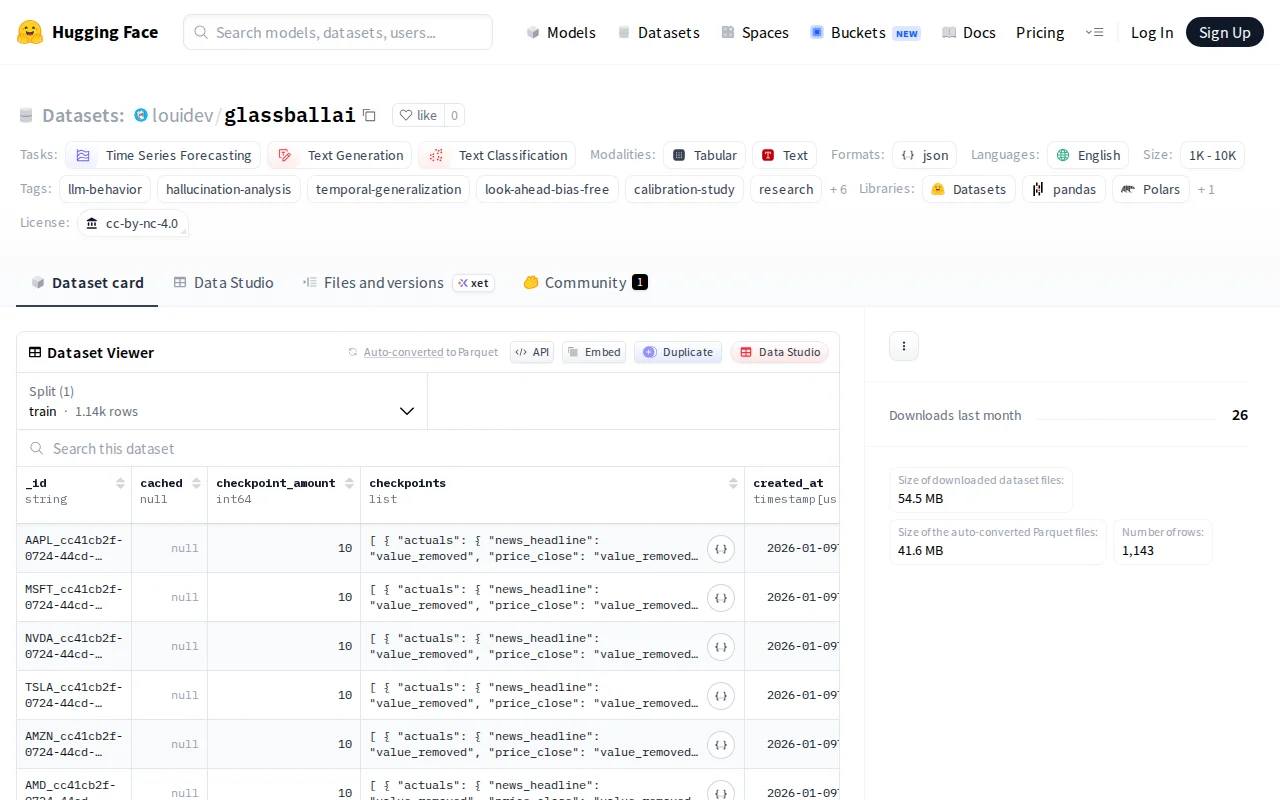Sort by the _id column
Image resolution: width=1280 pixels, height=800 pixels.
[x=121, y=483]
